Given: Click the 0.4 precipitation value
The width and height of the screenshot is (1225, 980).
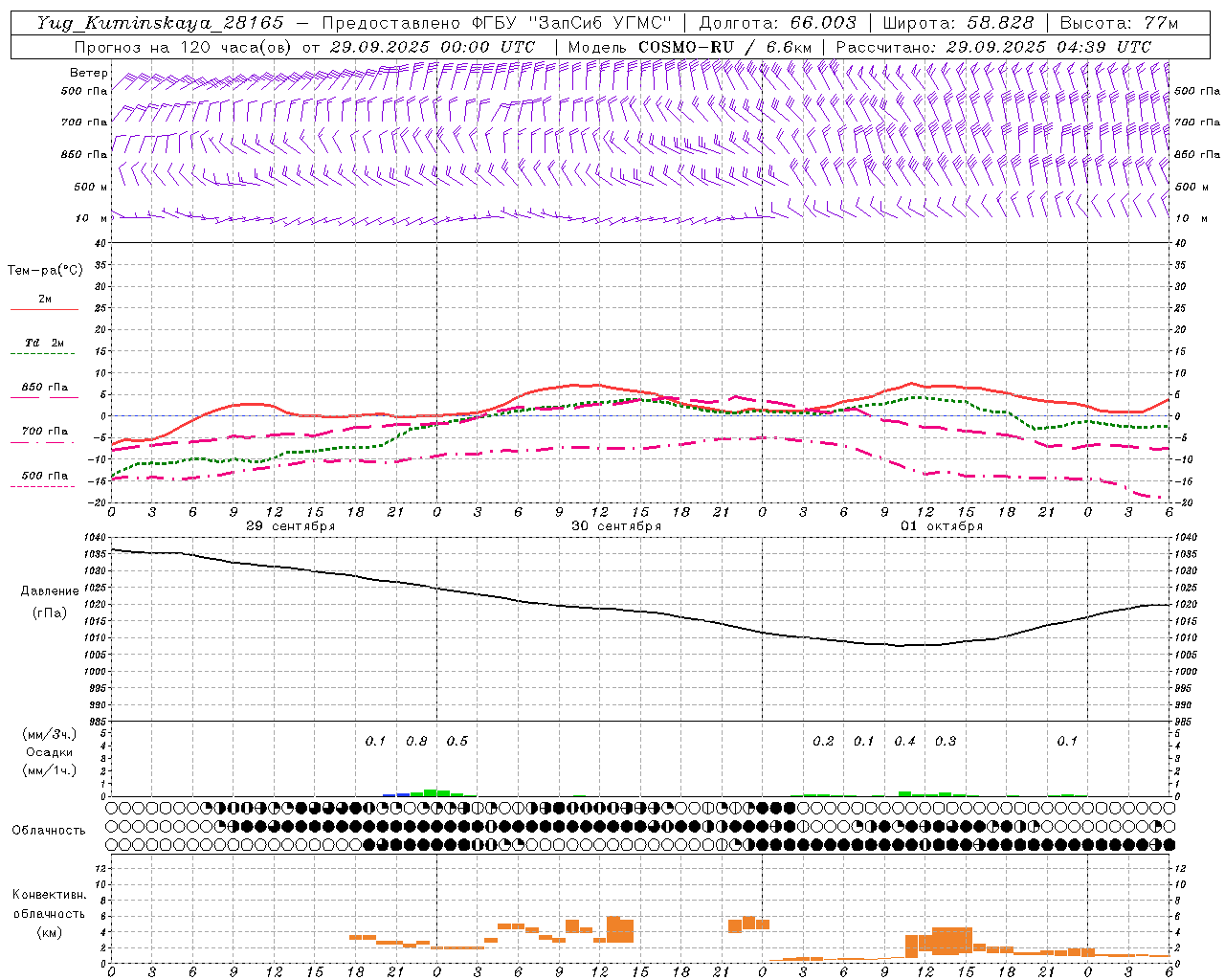Looking at the screenshot, I should point(904,742).
